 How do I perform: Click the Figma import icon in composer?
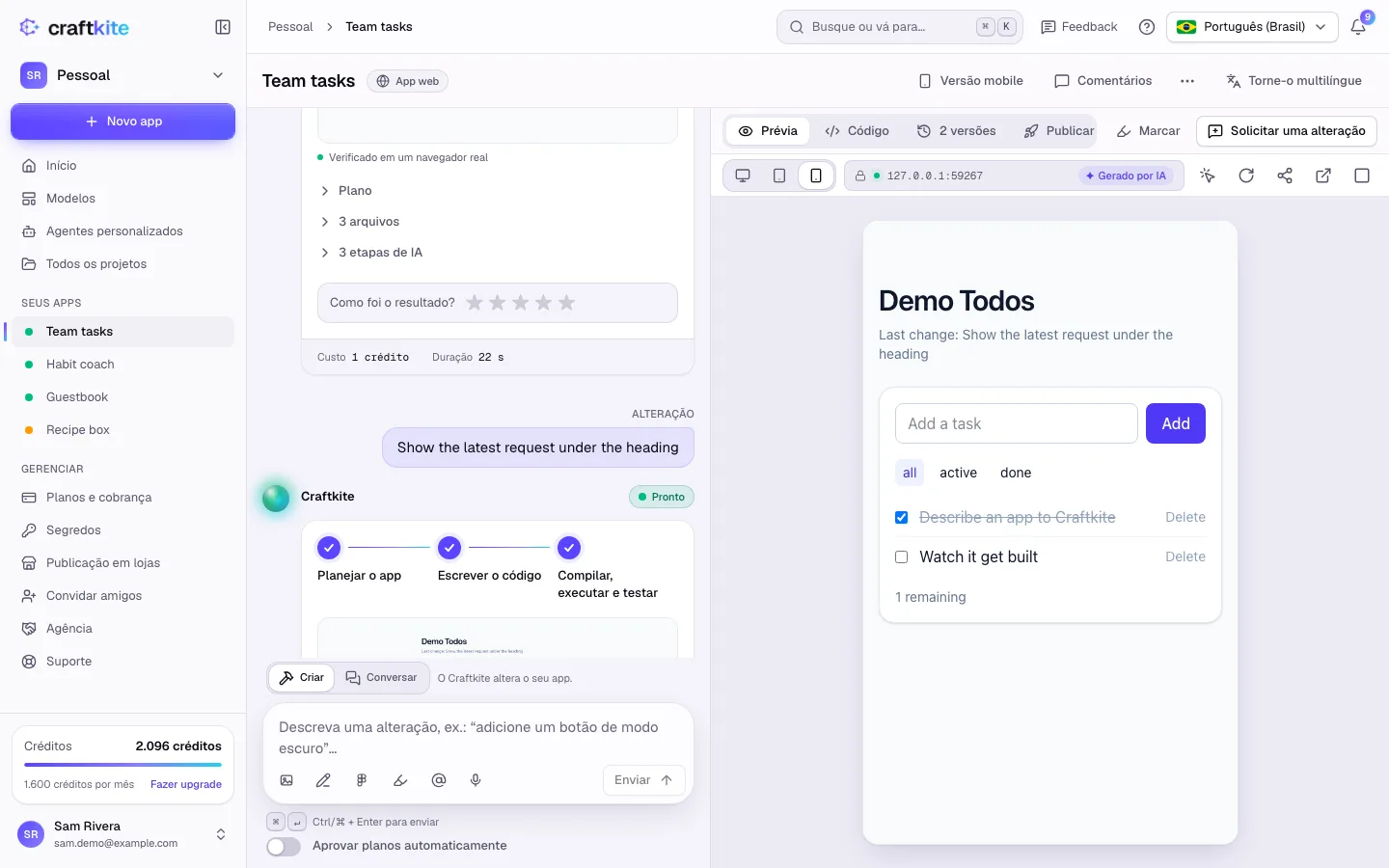click(x=362, y=780)
